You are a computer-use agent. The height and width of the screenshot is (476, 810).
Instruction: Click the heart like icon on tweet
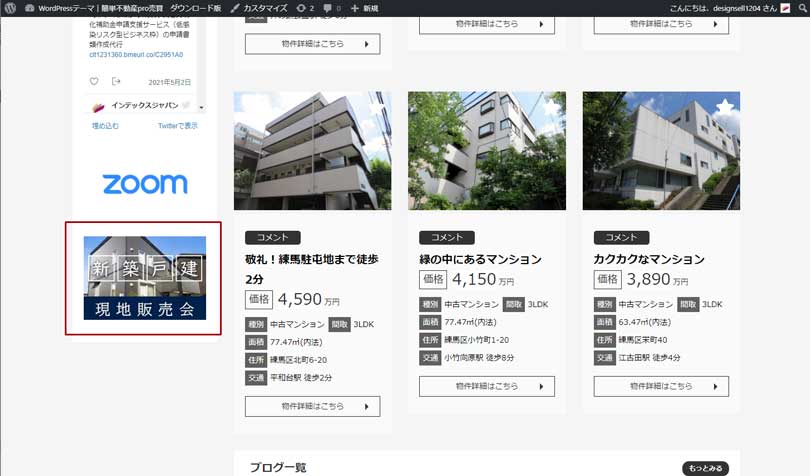click(x=94, y=82)
